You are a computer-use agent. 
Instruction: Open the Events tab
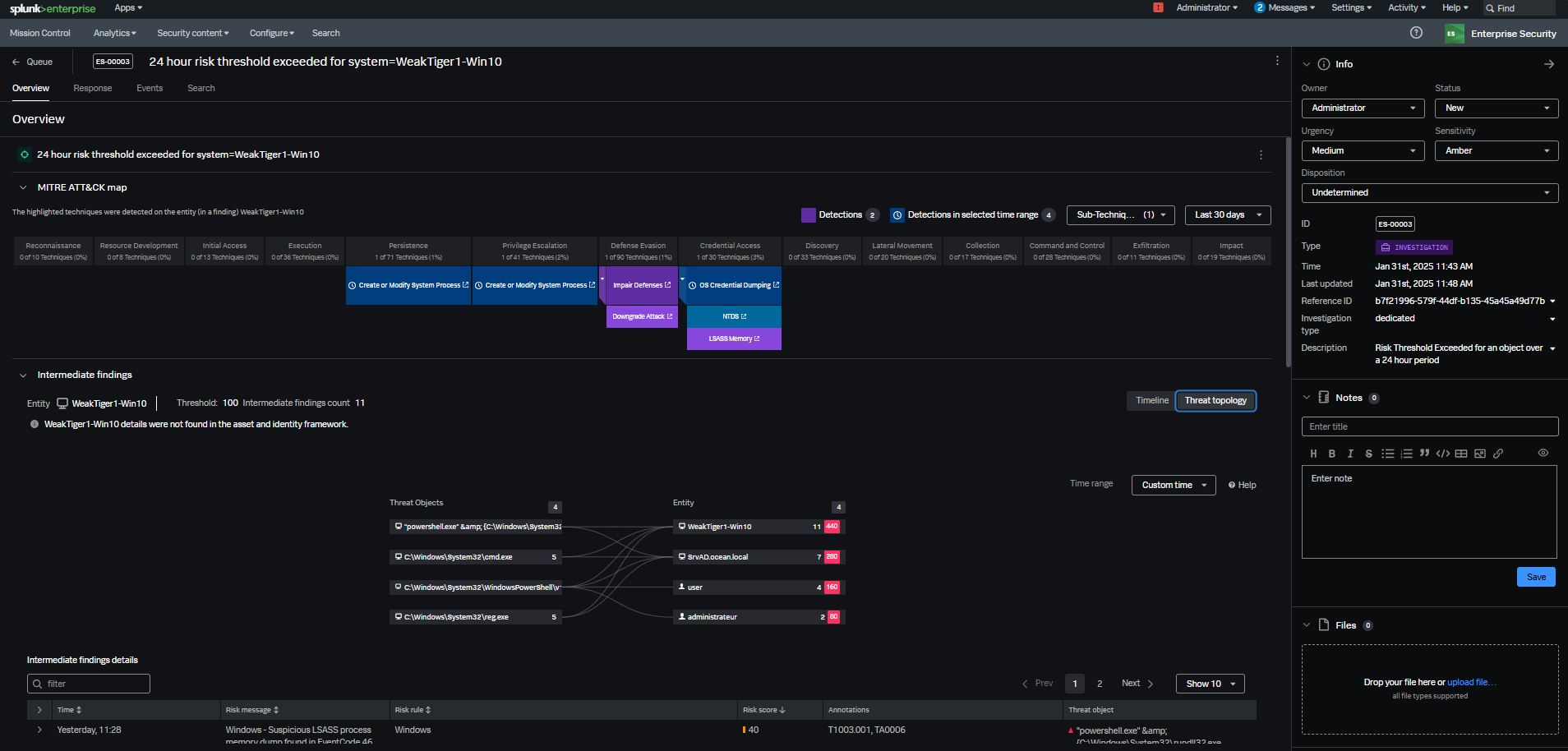[x=150, y=88]
